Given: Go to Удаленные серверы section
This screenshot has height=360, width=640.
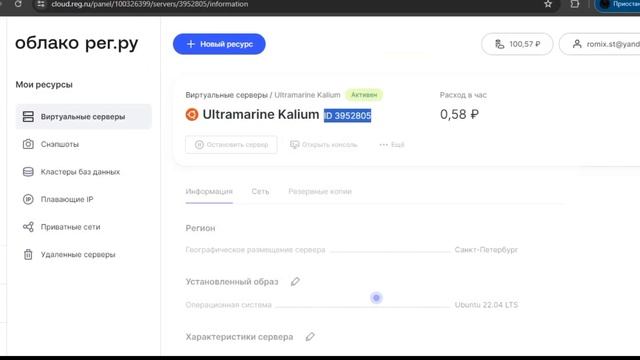Looking at the screenshot, I should coord(78,254).
